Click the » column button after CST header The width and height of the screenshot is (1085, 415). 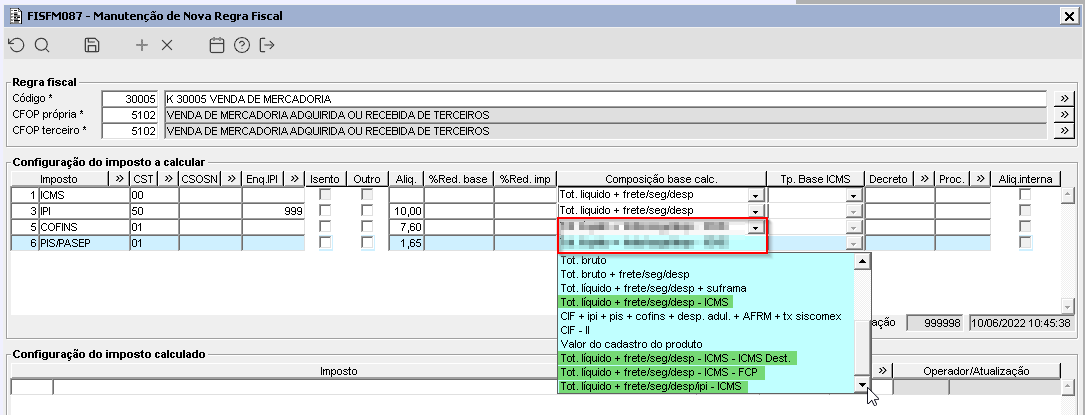click(168, 178)
